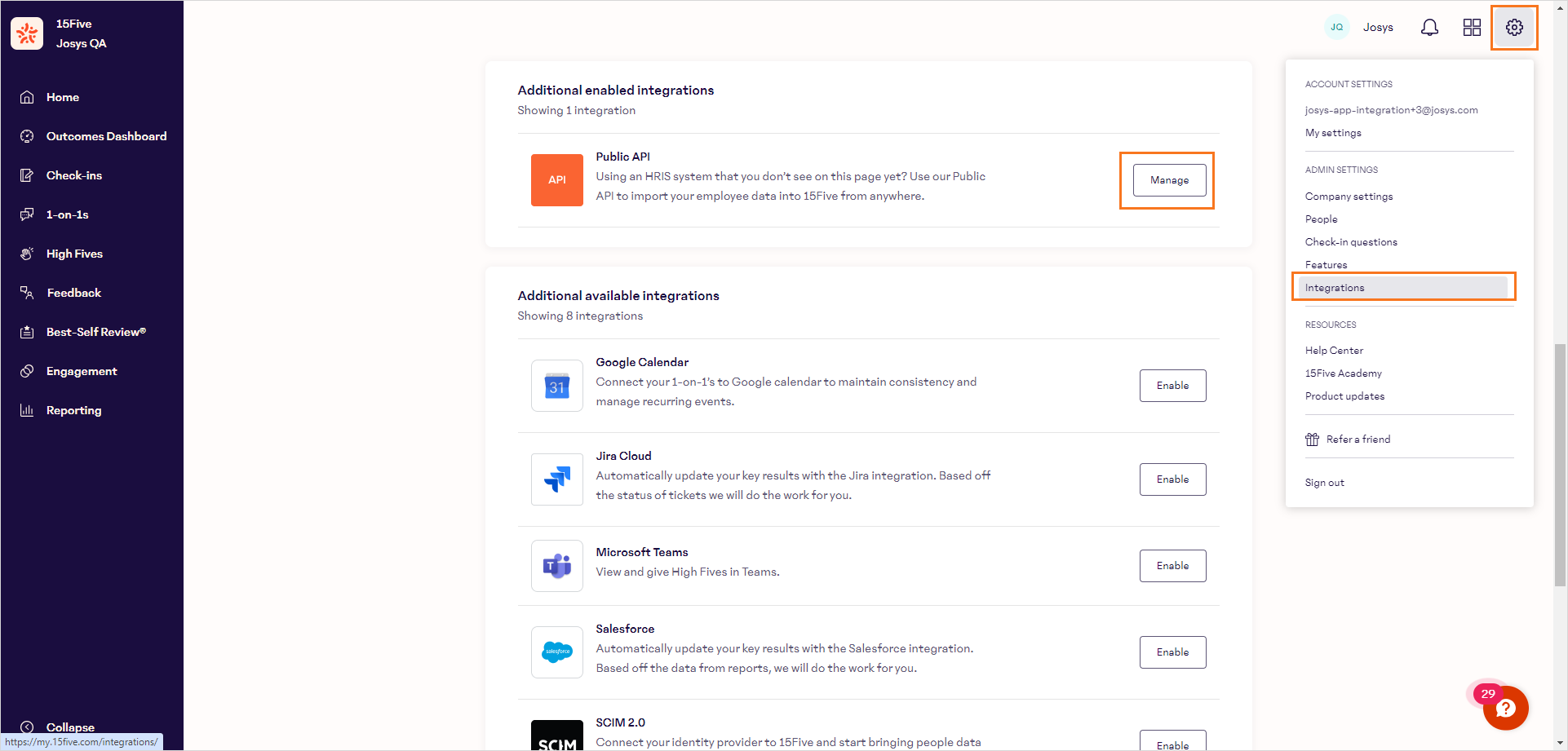This screenshot has height=751, width=1568.
Task: Enable Jira Cloud integration
Action: coord(1172,479)
